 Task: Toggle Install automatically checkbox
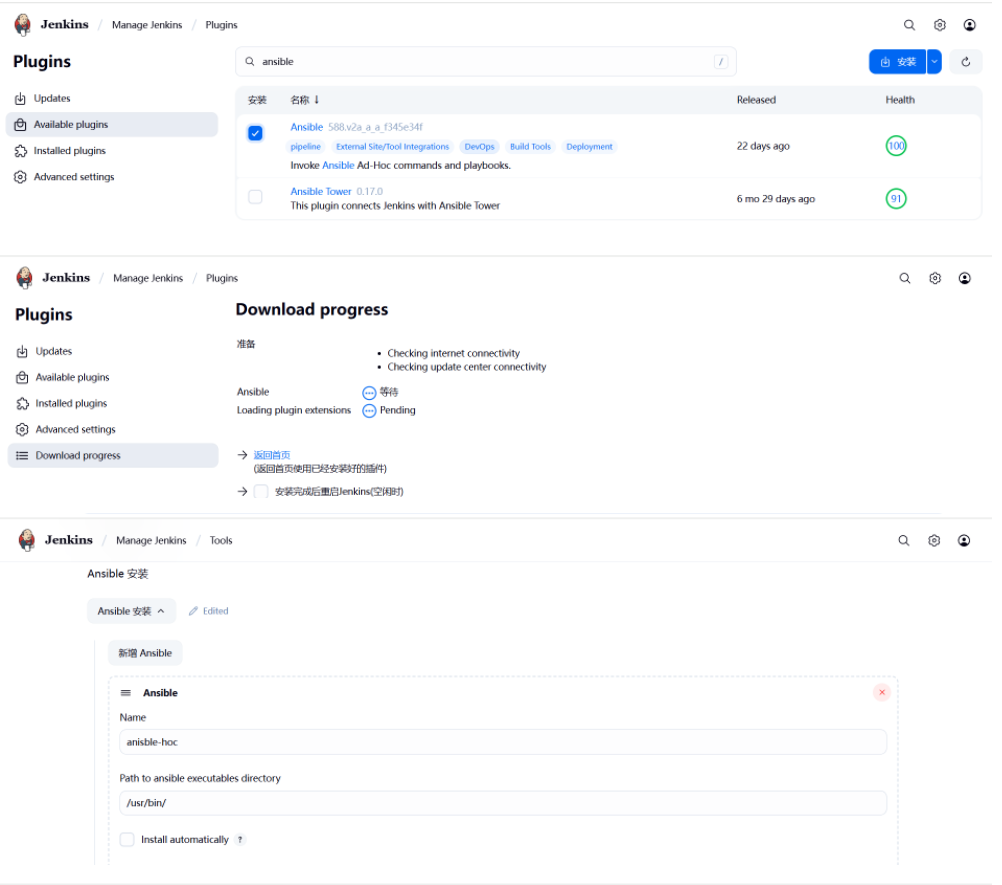(127, 839)
